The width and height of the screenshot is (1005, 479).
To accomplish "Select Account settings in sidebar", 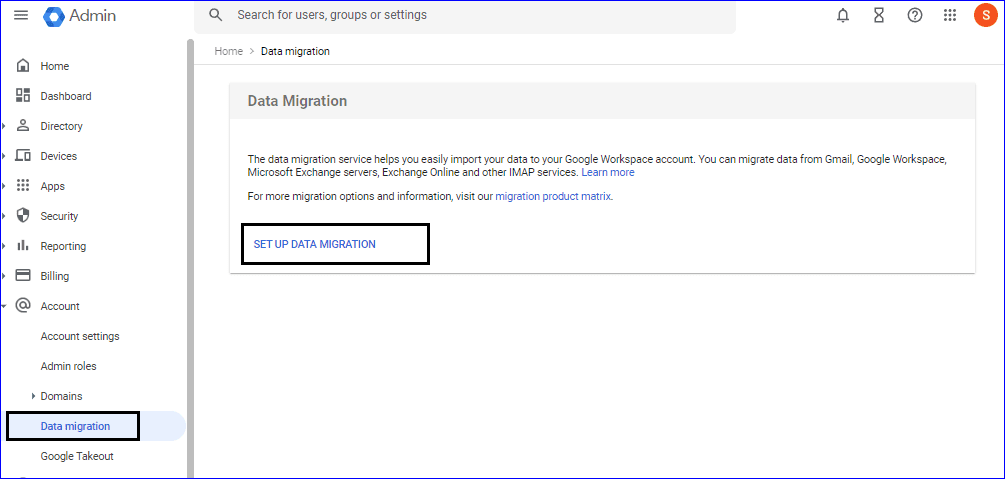I will coord(80,336).
